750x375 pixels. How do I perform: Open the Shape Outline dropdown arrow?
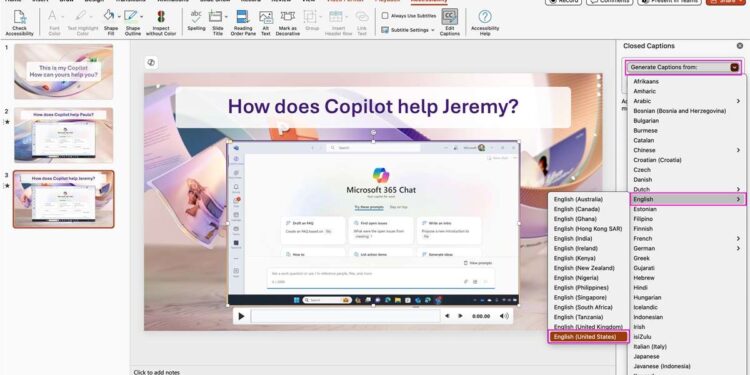(x=142, y=17)
